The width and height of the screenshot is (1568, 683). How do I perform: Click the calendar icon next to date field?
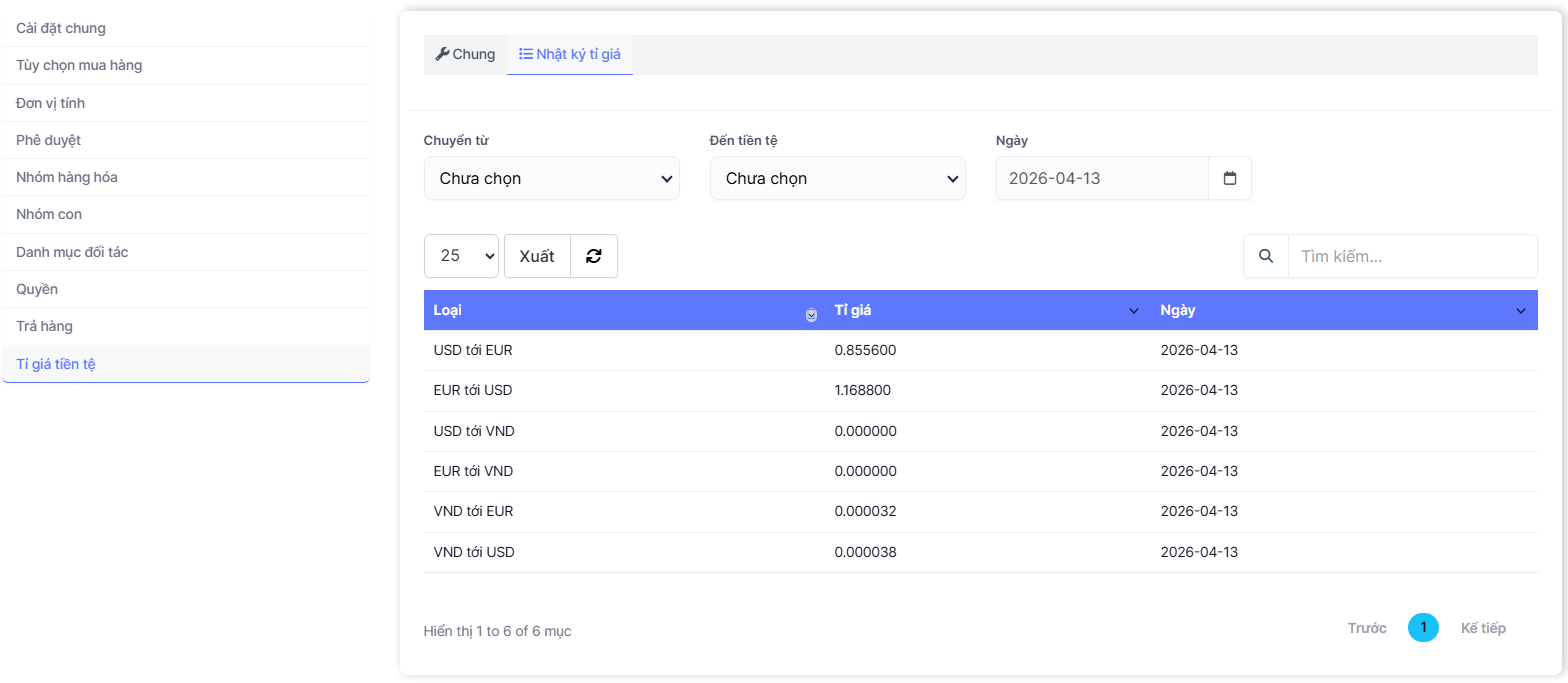coord(1230,178)
